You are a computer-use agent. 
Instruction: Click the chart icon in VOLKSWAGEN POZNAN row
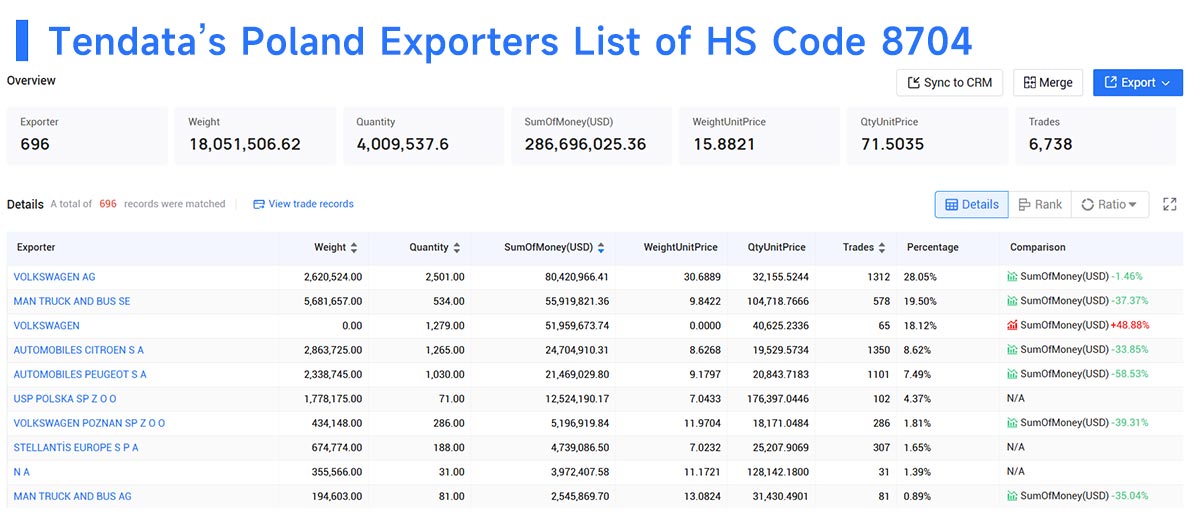(1012, 423)
